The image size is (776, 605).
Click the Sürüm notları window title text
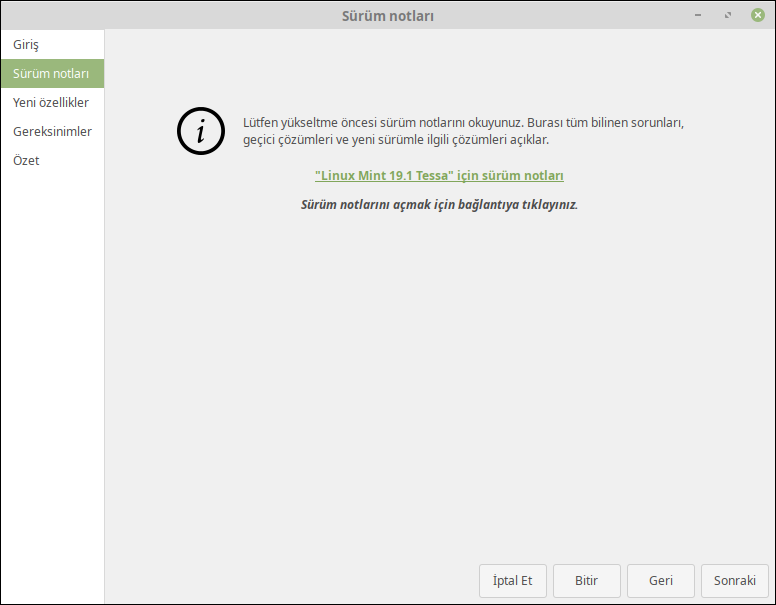[388, 16]
